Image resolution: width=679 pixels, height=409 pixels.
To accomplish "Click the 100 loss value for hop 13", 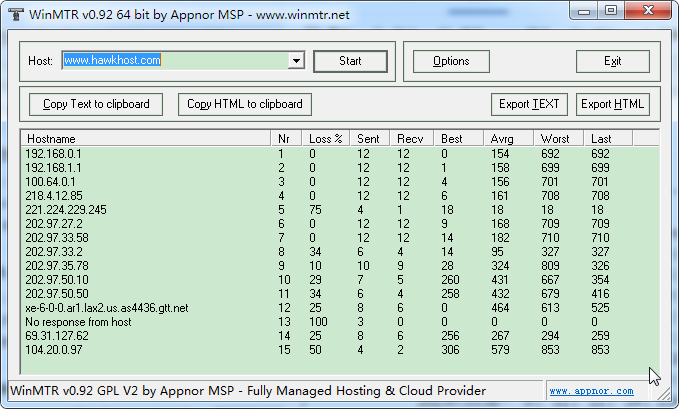I will coord(318,322).
